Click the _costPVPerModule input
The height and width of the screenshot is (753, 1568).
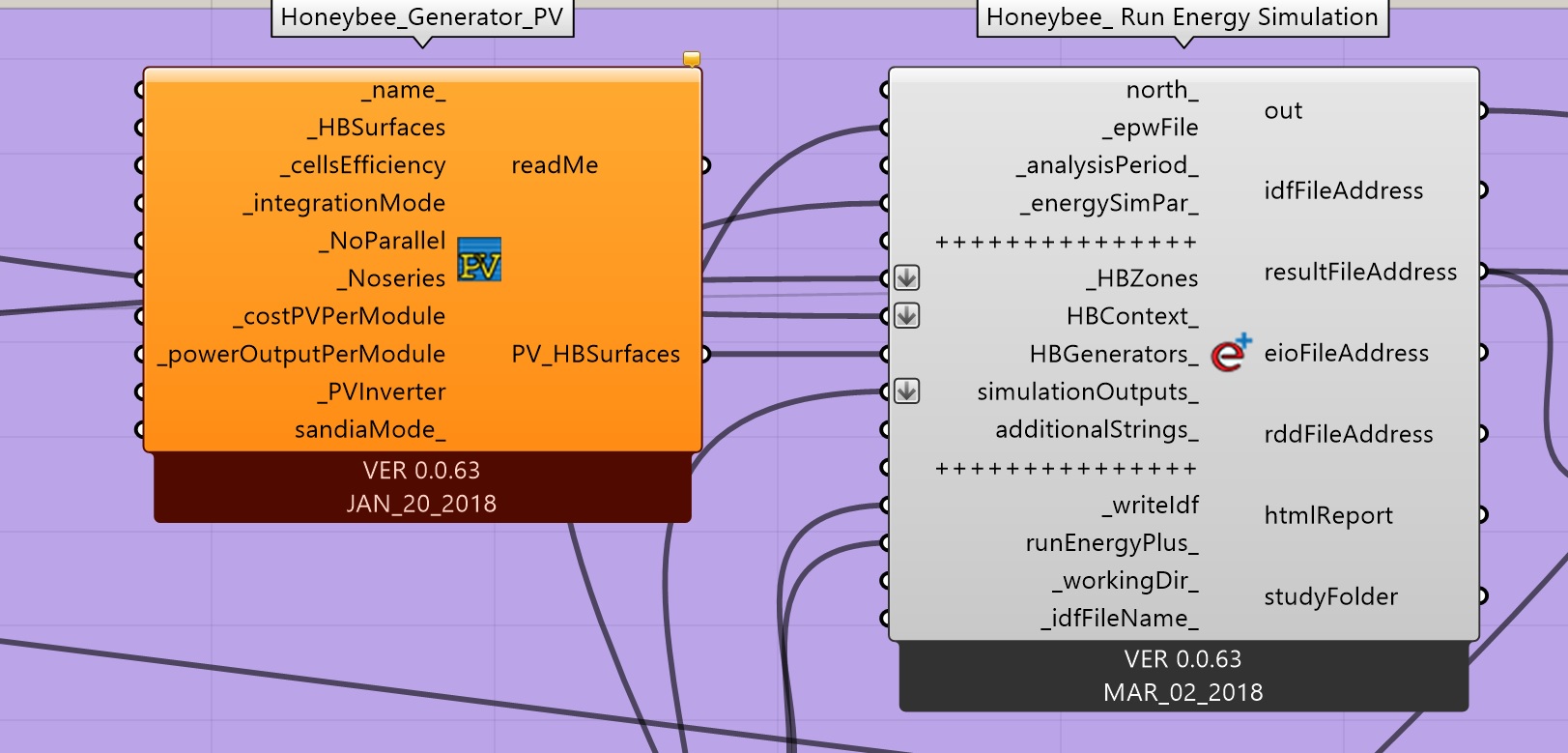pyautogui.click(x=339, y=316)
